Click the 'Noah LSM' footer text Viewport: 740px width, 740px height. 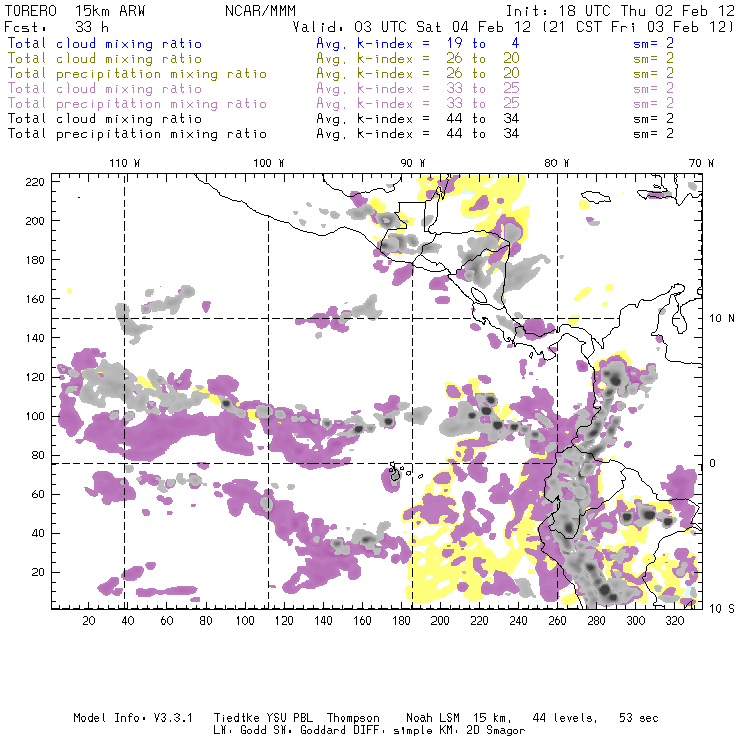coord(433,718)
